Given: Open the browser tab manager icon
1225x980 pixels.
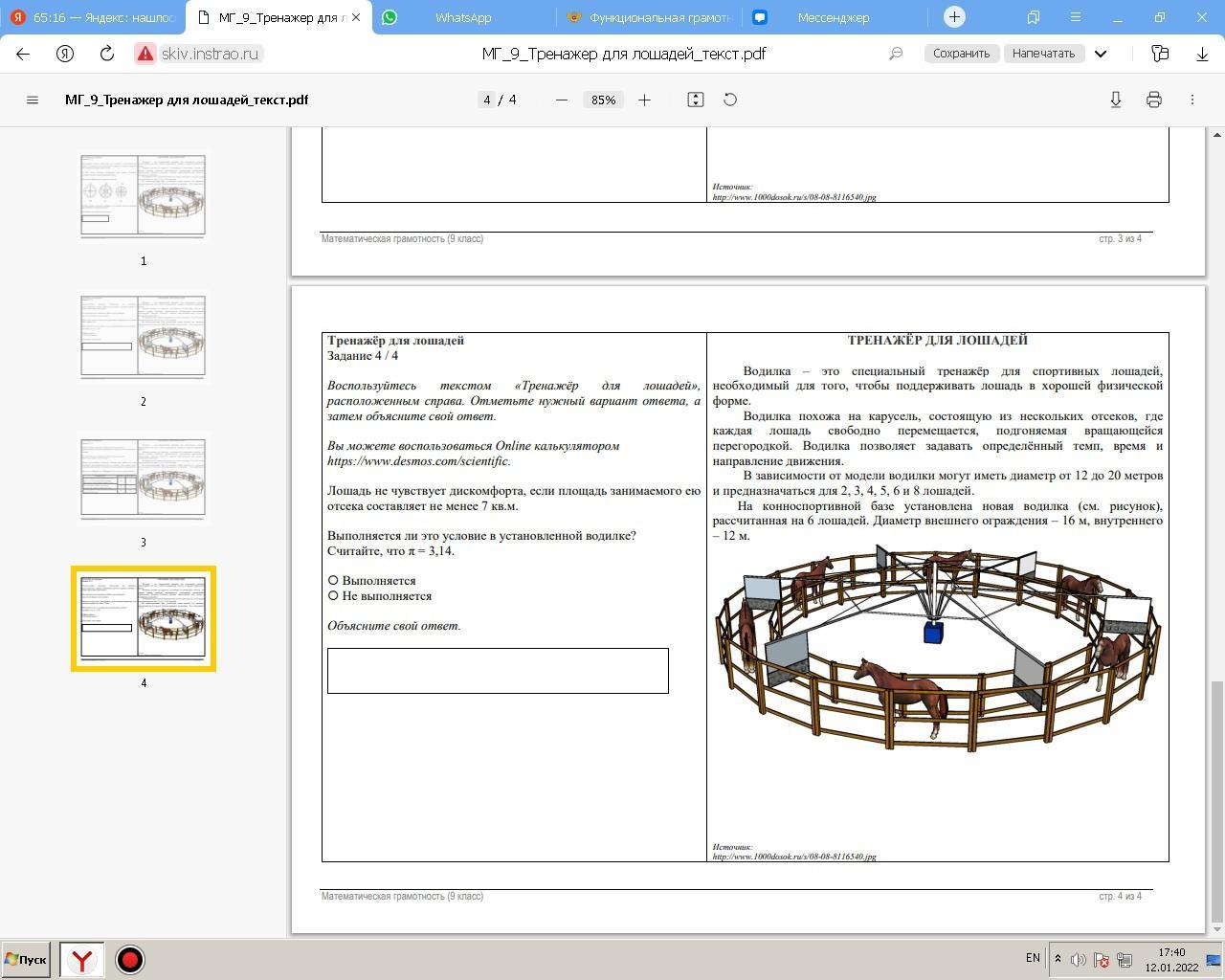Looking at the screenshot, I should click(x=1034, y=17).
